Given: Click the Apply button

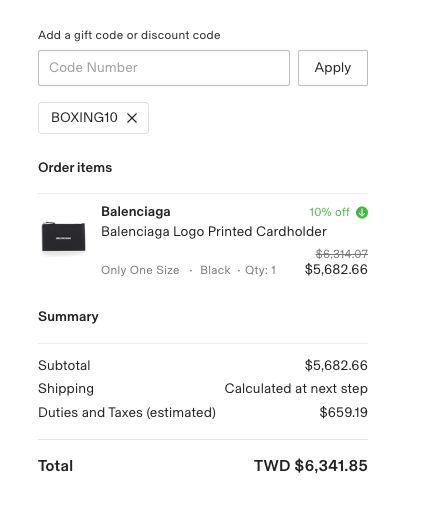Looking at the screenshot, I should [x=333, y=68].
